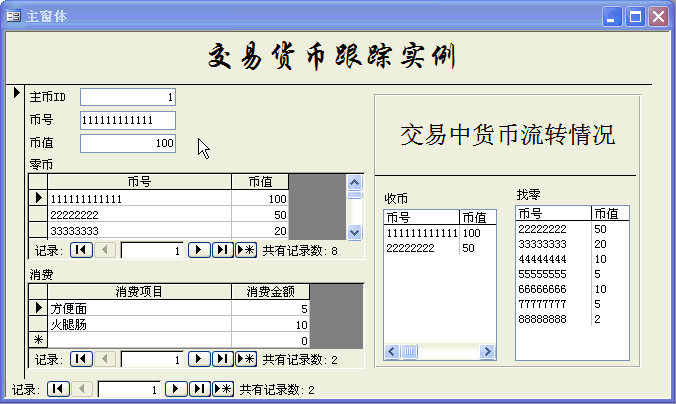The image size is (676, 404).
Task: Click 消费项目 column header
Action: (139, 292)
